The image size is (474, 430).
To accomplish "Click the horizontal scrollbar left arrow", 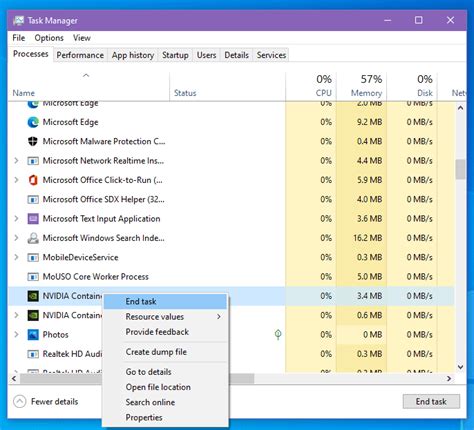I will pyautogui.click(x=14, y=379).
